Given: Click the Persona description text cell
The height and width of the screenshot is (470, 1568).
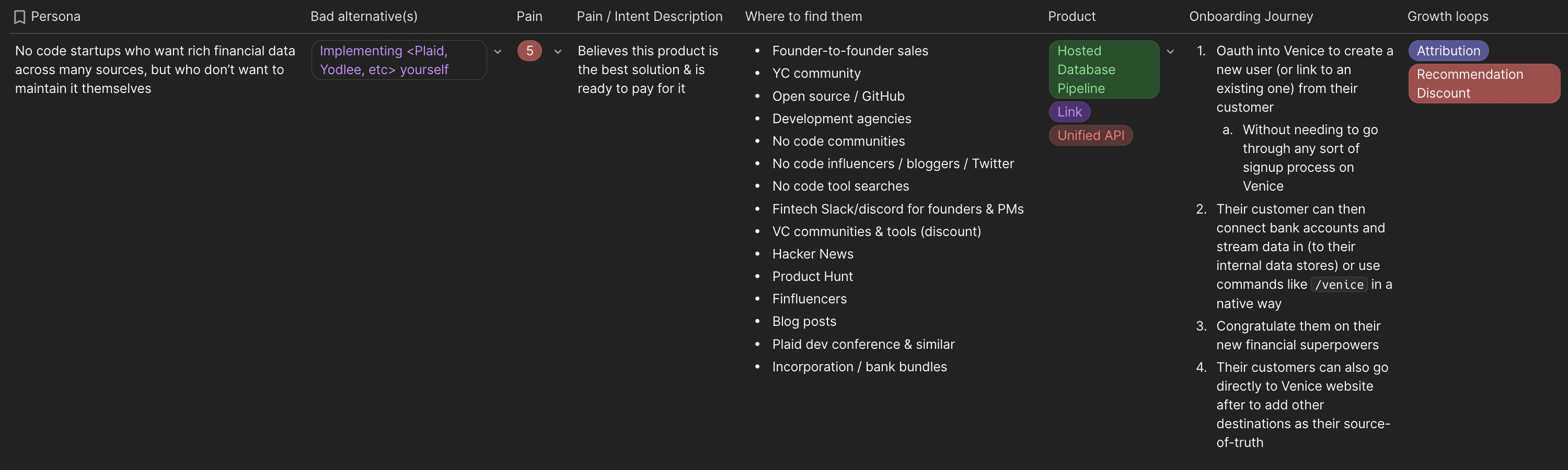Looking at the screenshot, I should point(152,69).
